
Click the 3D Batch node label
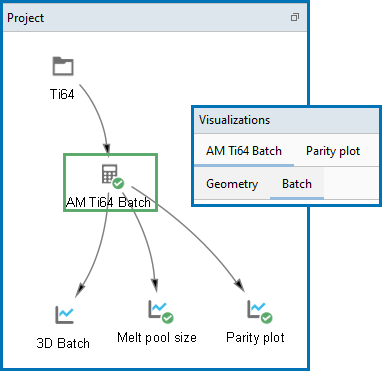click(63, 343)
